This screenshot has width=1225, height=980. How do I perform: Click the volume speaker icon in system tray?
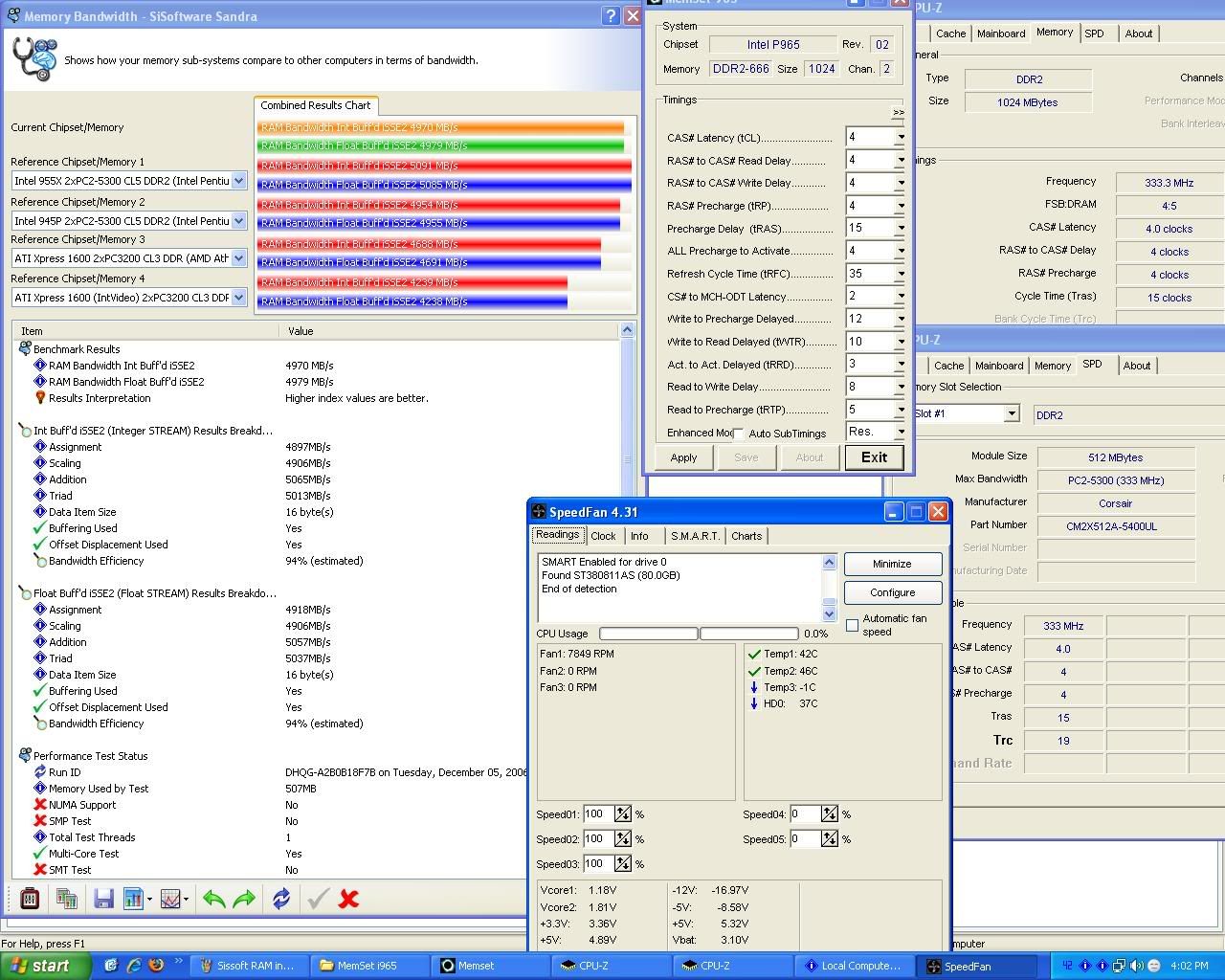pos(1137,966)
